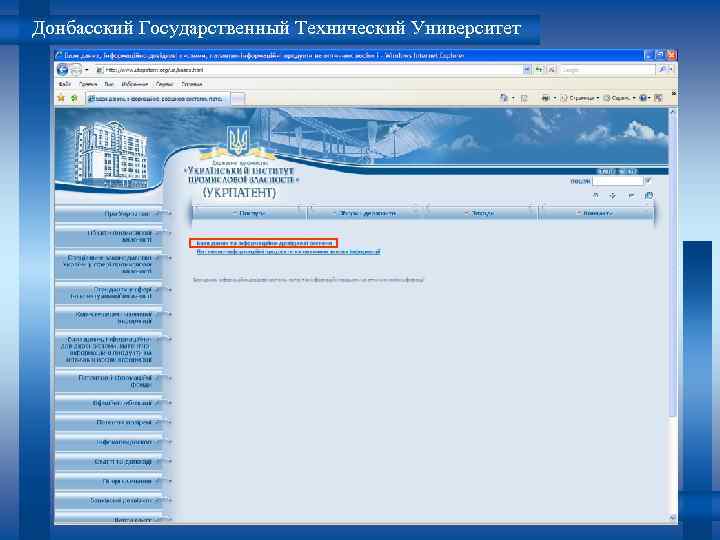This screenshot has height=540, width=720.
Task: Click the browser Forward arrow button
Action: coord(75,70)
